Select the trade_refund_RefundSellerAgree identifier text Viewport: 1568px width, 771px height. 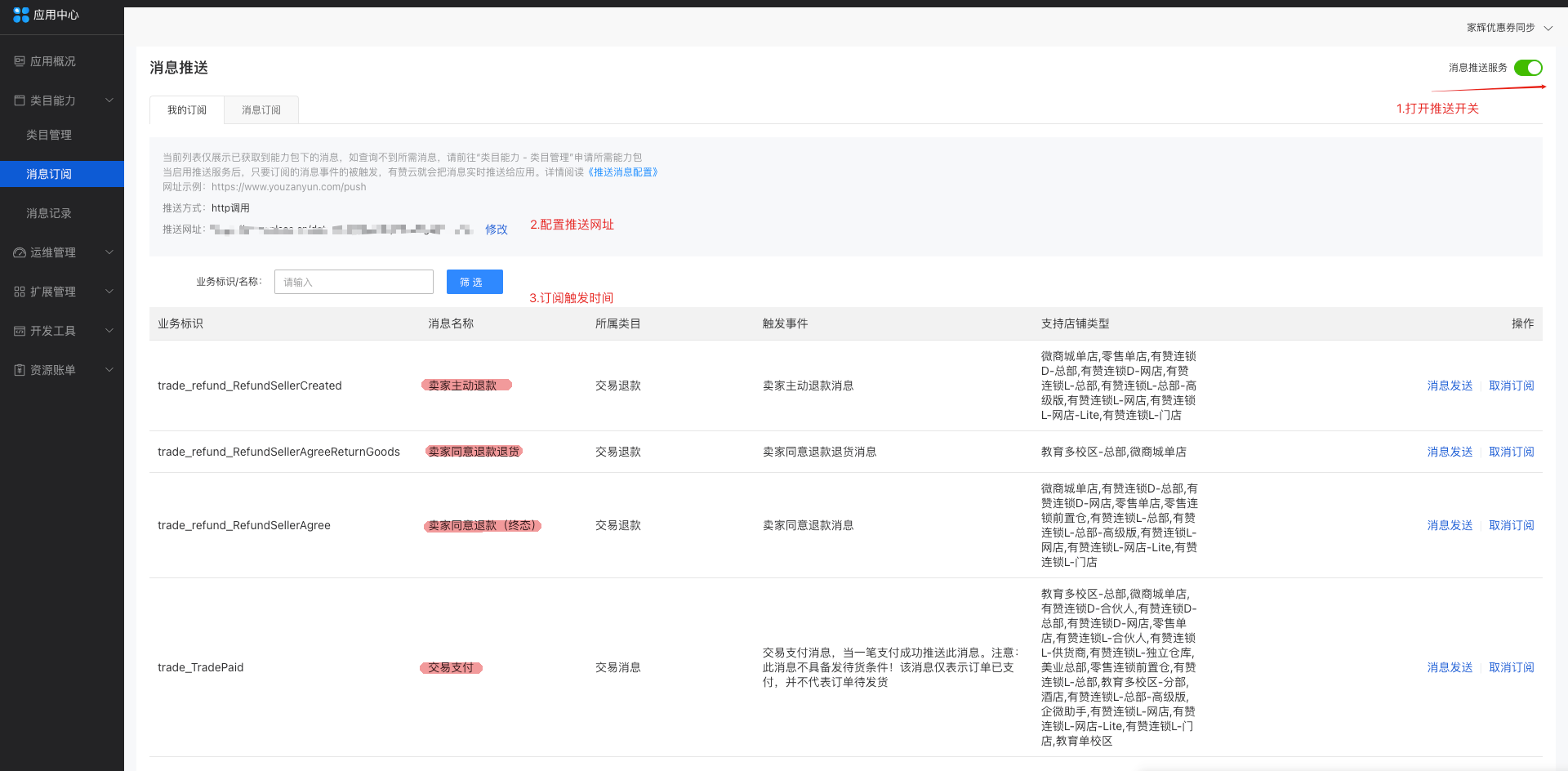click(x=244, y=525)
